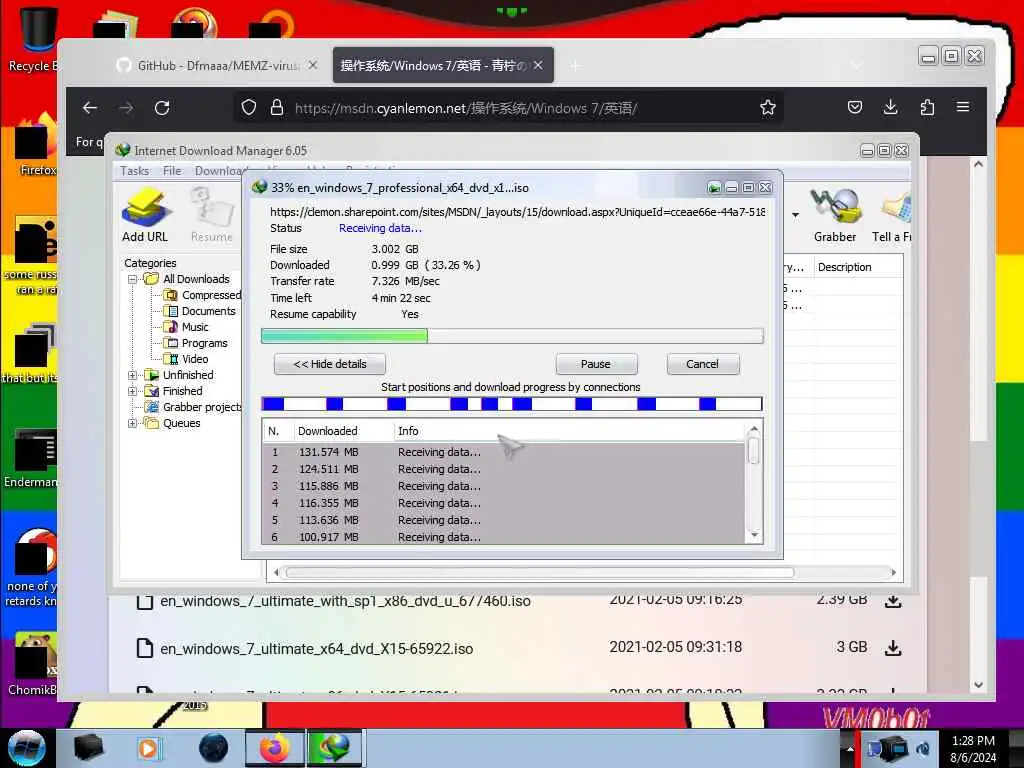This screenshot has height=768, width=1024.
Task: Click the Add URL toolbar icon
Action: (x=145, y=216)
